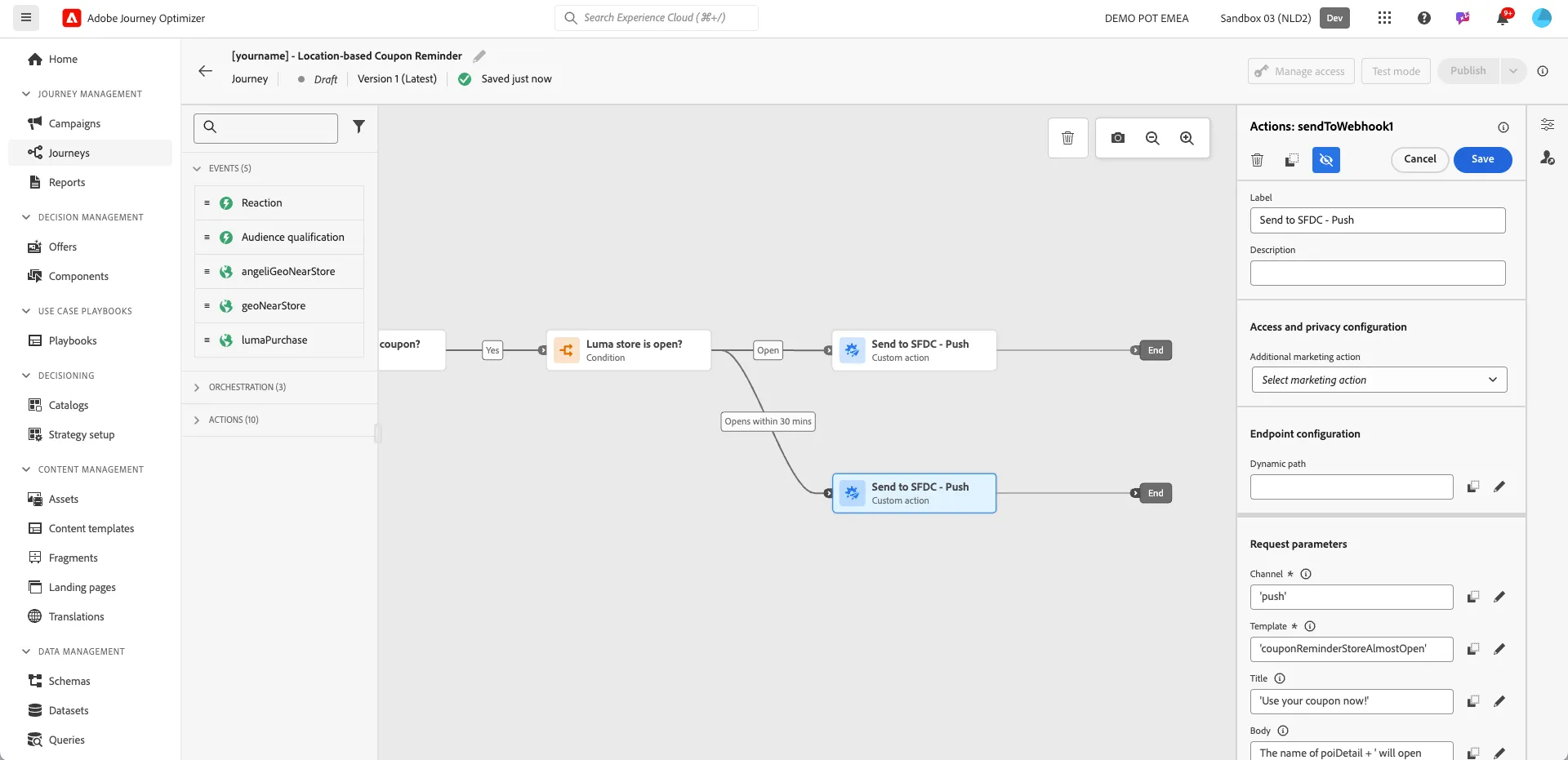Delete selected node using canvas trash icon
1568x760 pixels.
1067,138
